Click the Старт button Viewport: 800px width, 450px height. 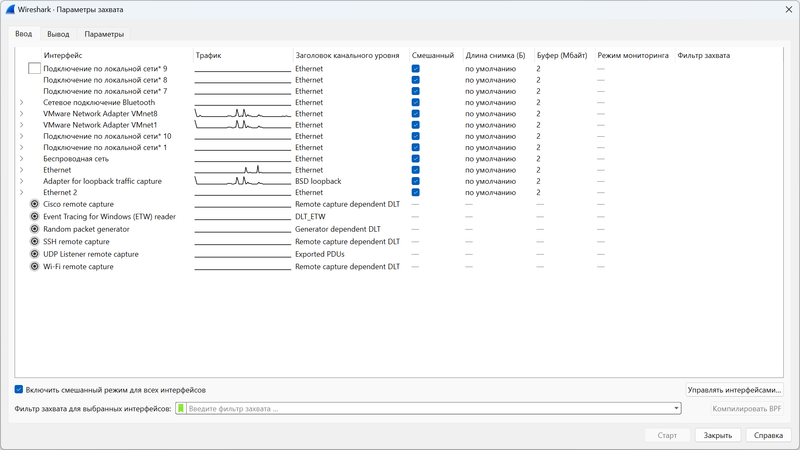click(667, 435)
